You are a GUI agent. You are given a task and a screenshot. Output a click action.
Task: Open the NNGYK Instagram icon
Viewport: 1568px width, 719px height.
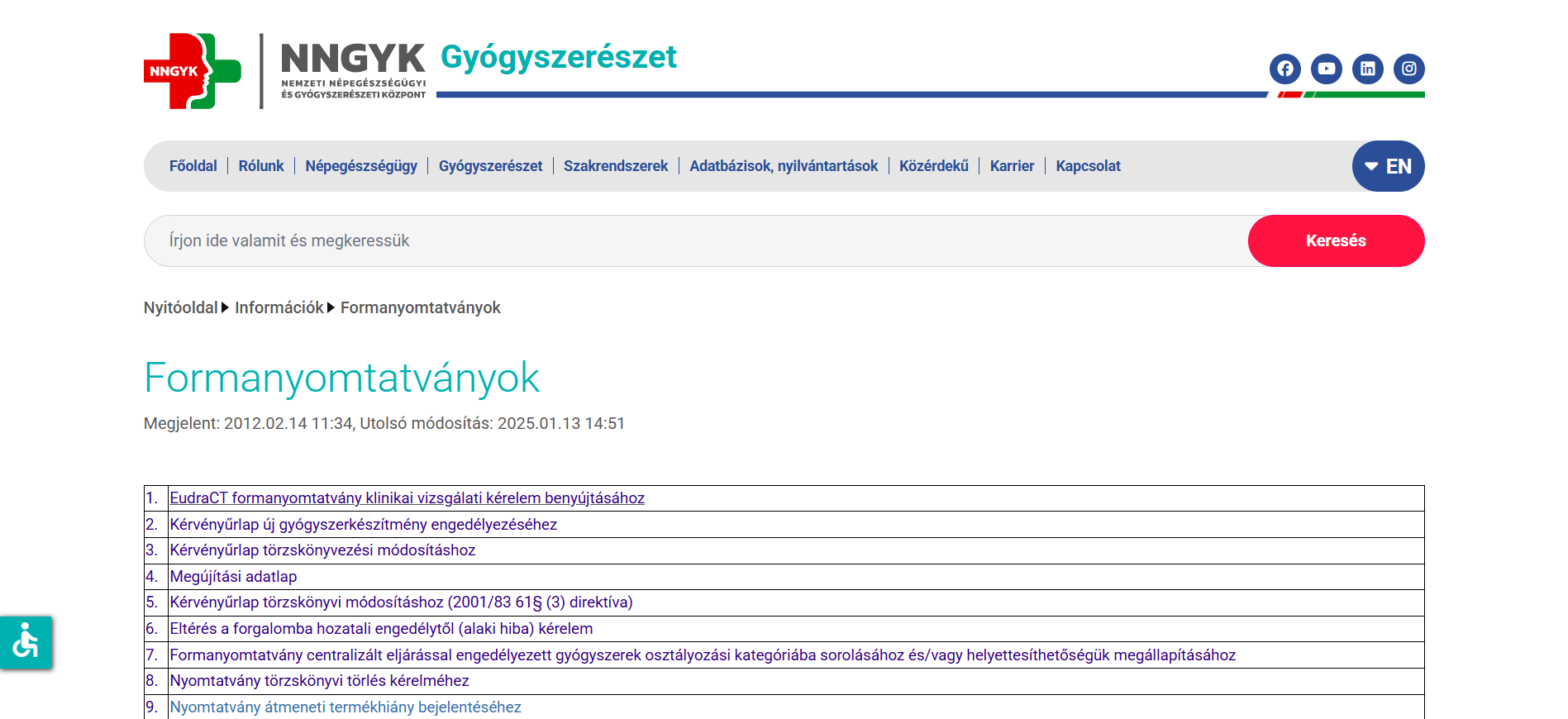1408,69
